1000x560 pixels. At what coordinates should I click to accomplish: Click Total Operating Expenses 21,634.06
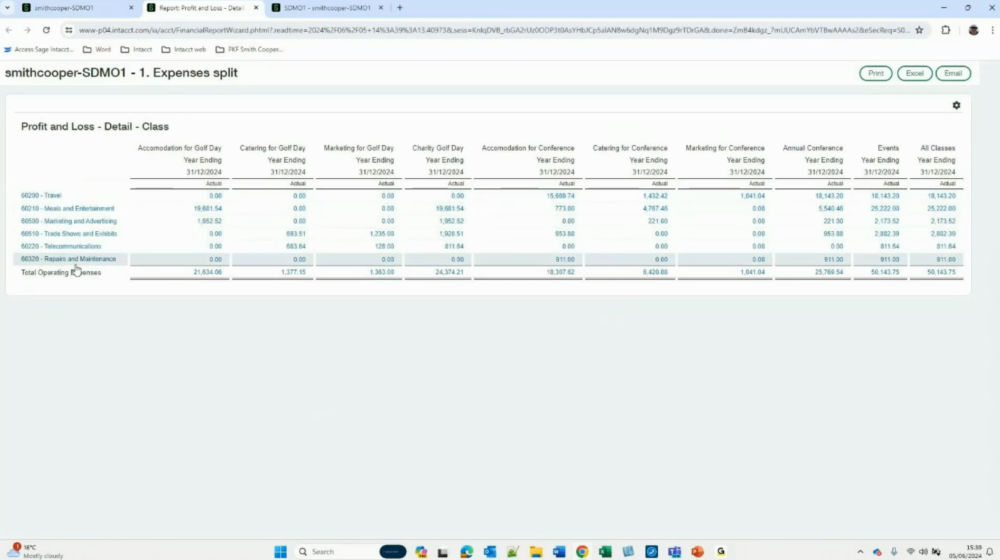click(x=207, y=272)
